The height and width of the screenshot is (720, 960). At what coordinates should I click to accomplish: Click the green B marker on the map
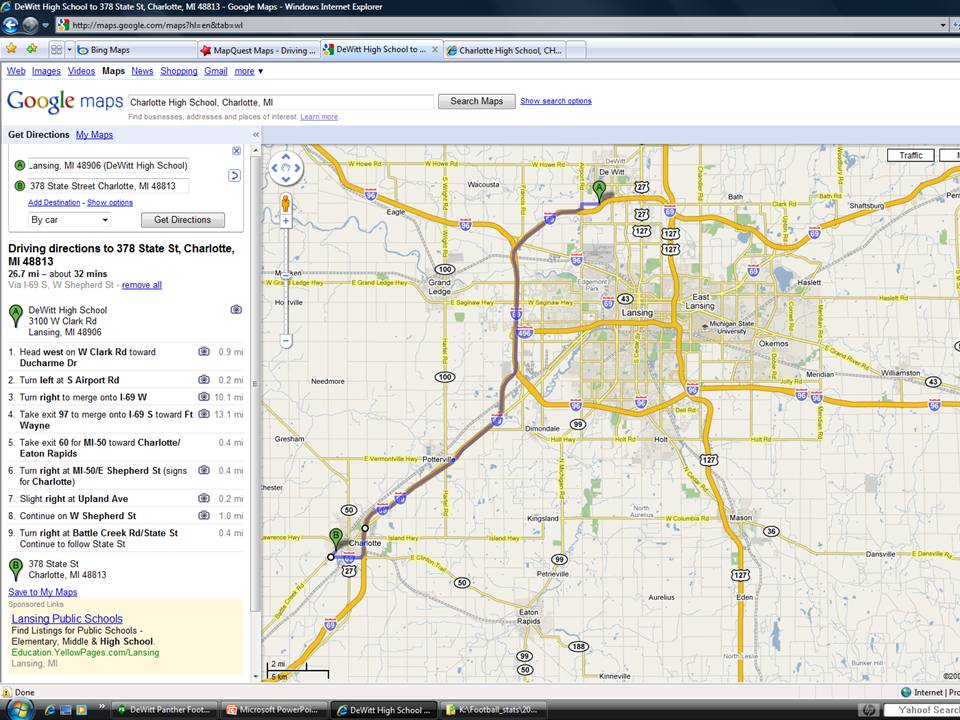click(x=336, y=539)
